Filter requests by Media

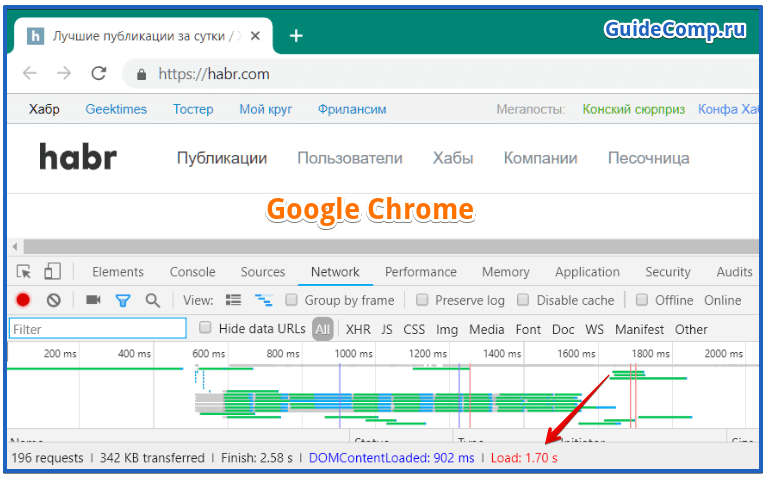click(486, 329)
